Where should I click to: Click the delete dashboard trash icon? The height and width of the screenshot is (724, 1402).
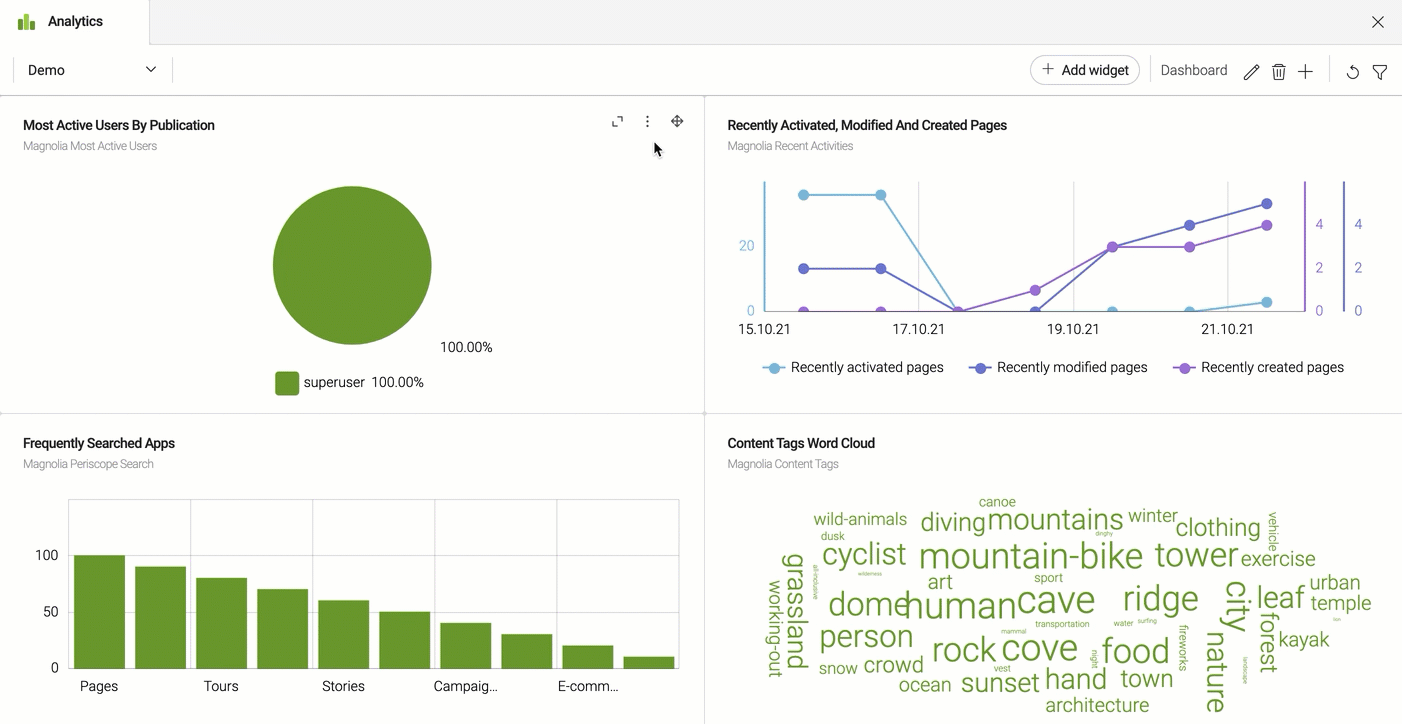[1279, 71]
